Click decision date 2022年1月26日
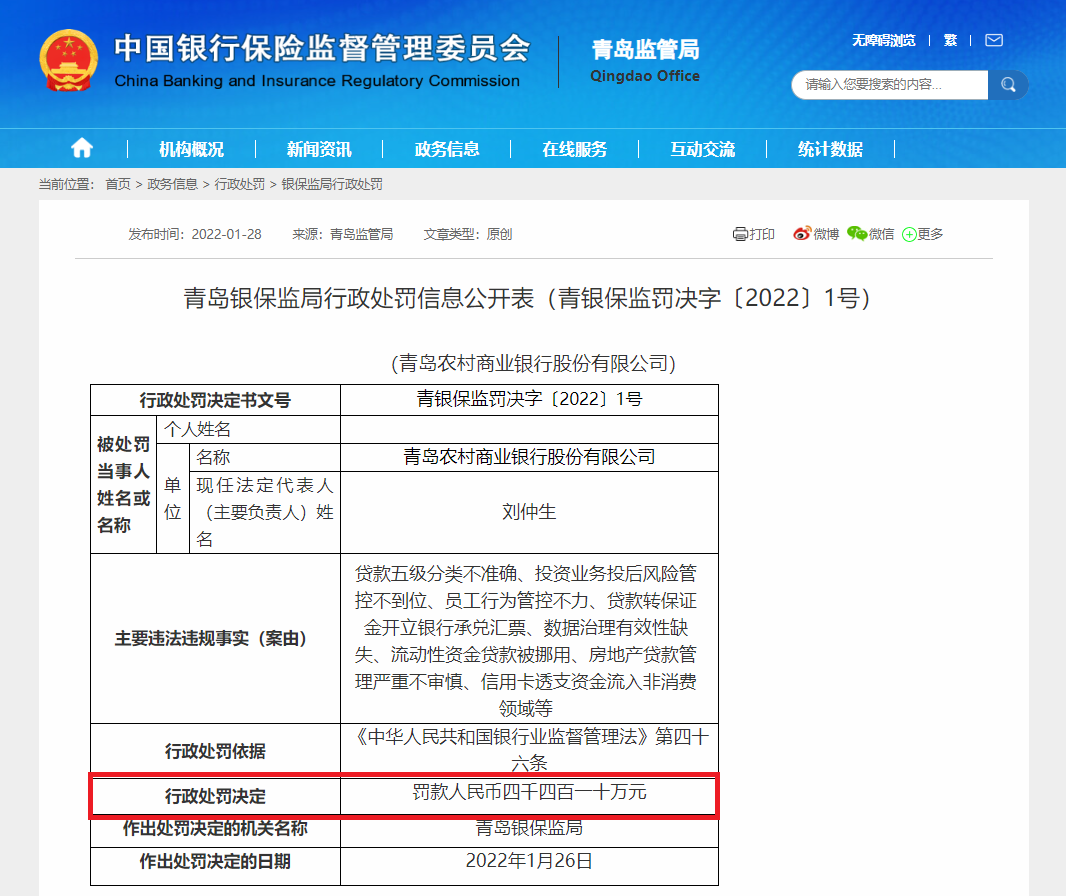The width and height of the screenshot is (1066, 896). pyautogui.click(x=529, y=861)
